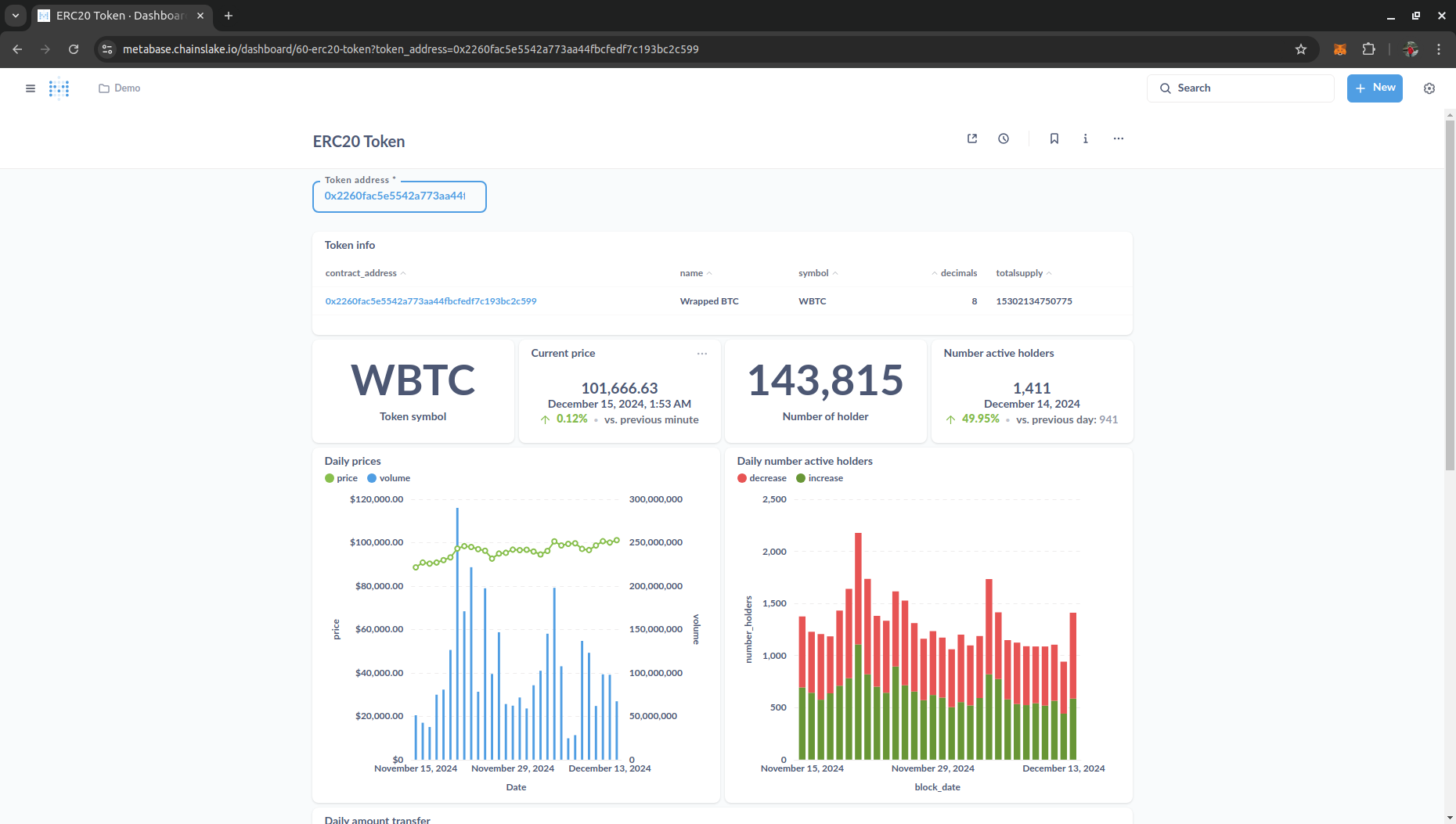Click the site information icon
The width and height of the screenshot is (1456, 824).
coord(107,49)
